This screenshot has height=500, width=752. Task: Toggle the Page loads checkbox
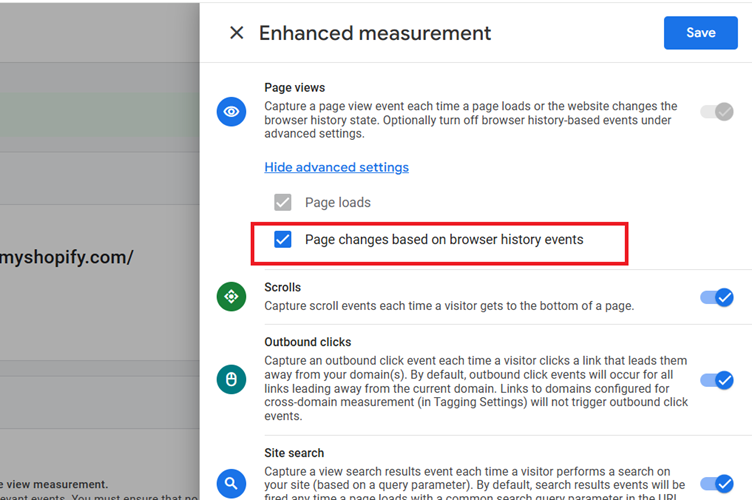(282, 202)
